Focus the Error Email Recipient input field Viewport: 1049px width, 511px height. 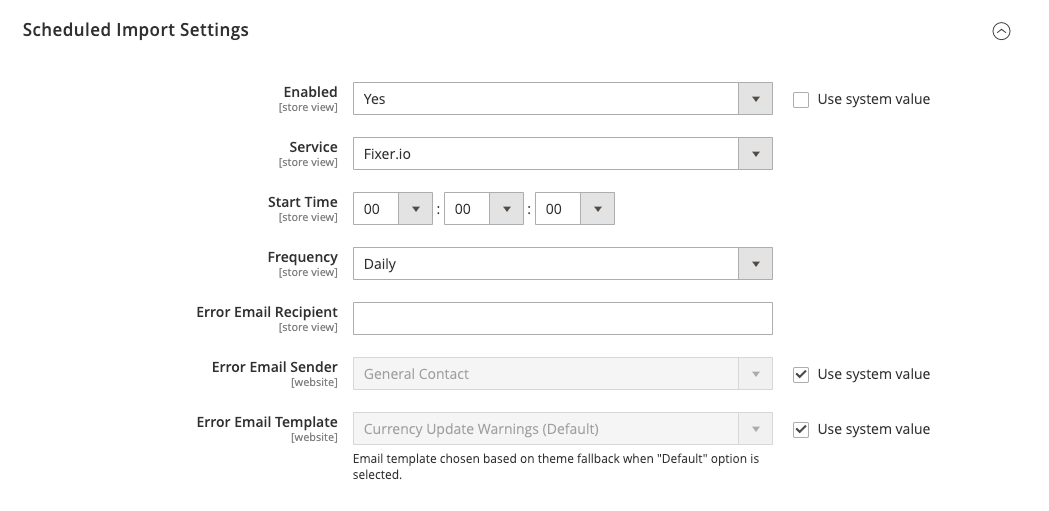tap(563, 318)
